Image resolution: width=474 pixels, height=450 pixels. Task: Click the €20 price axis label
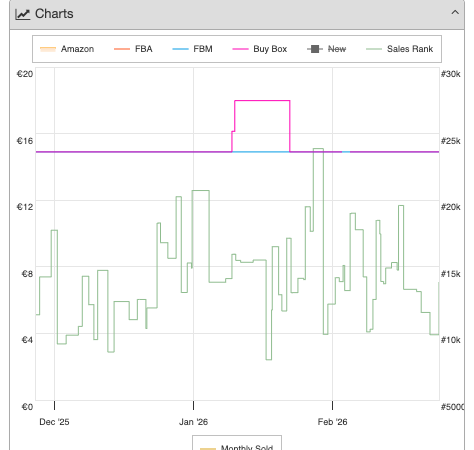(x=25, y=74)
